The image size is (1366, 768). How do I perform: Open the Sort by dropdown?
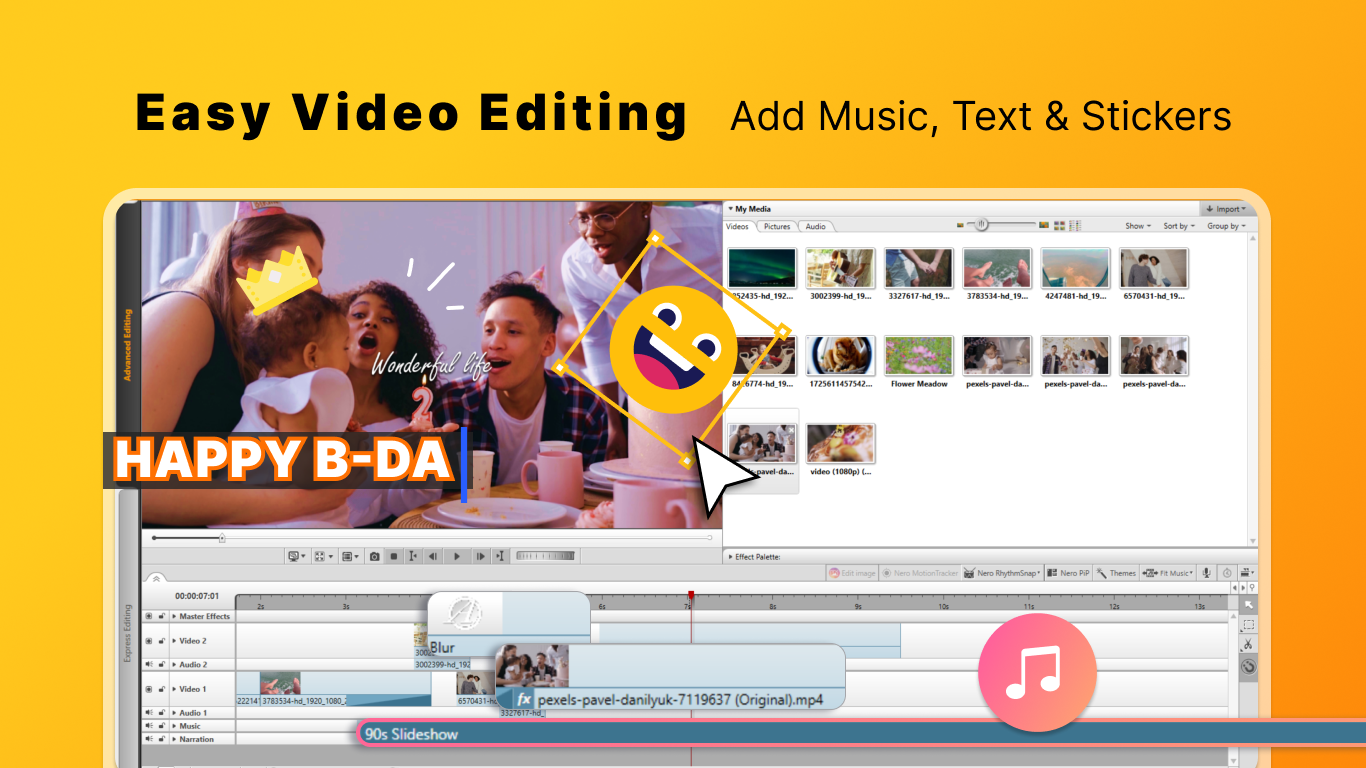1177,225
